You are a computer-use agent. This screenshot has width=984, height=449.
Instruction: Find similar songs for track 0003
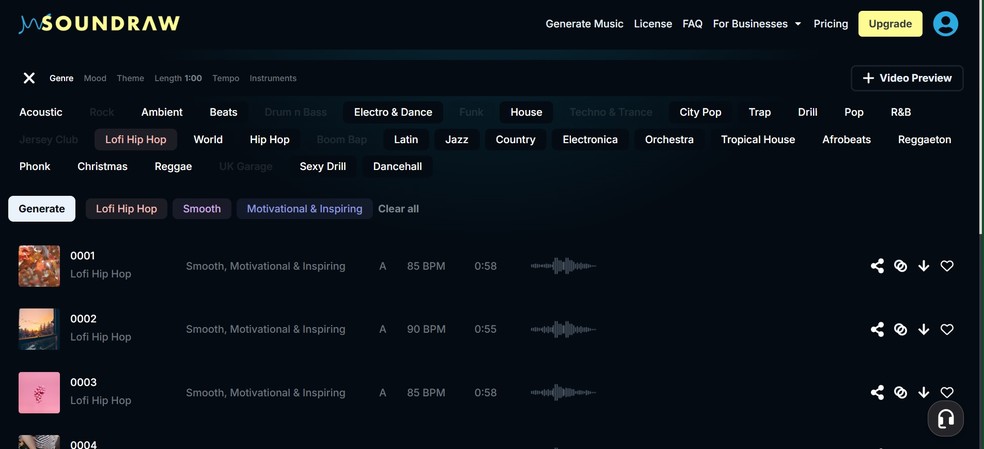click(901, 392)
